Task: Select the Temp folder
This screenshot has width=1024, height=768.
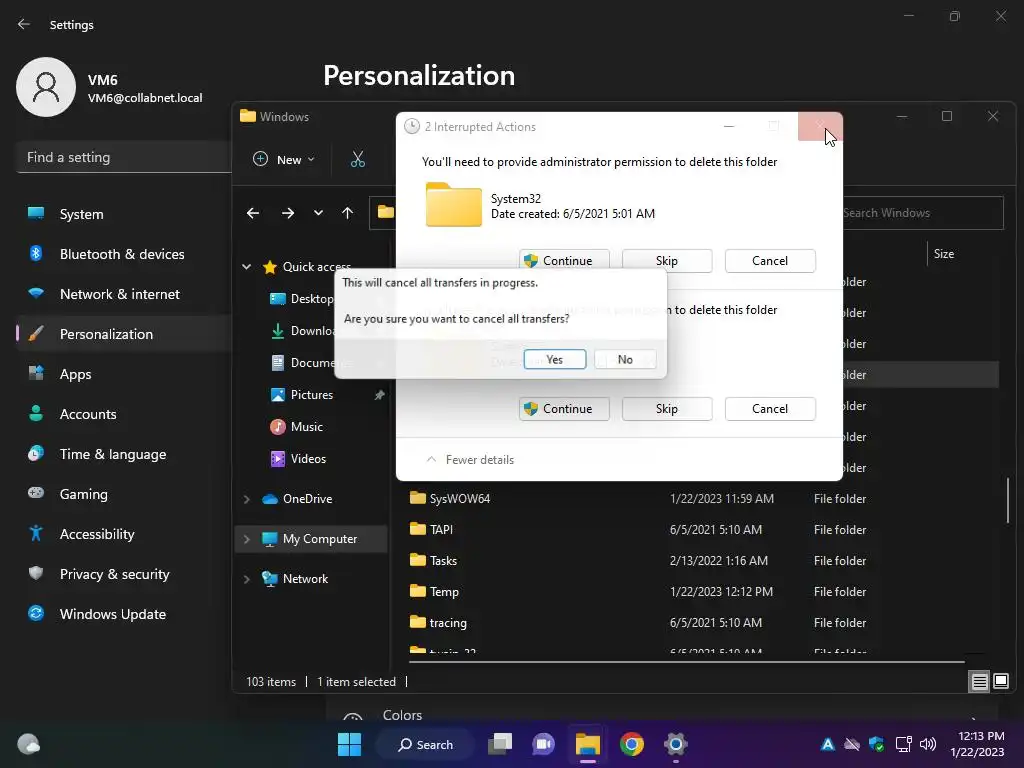Action: 434,592
